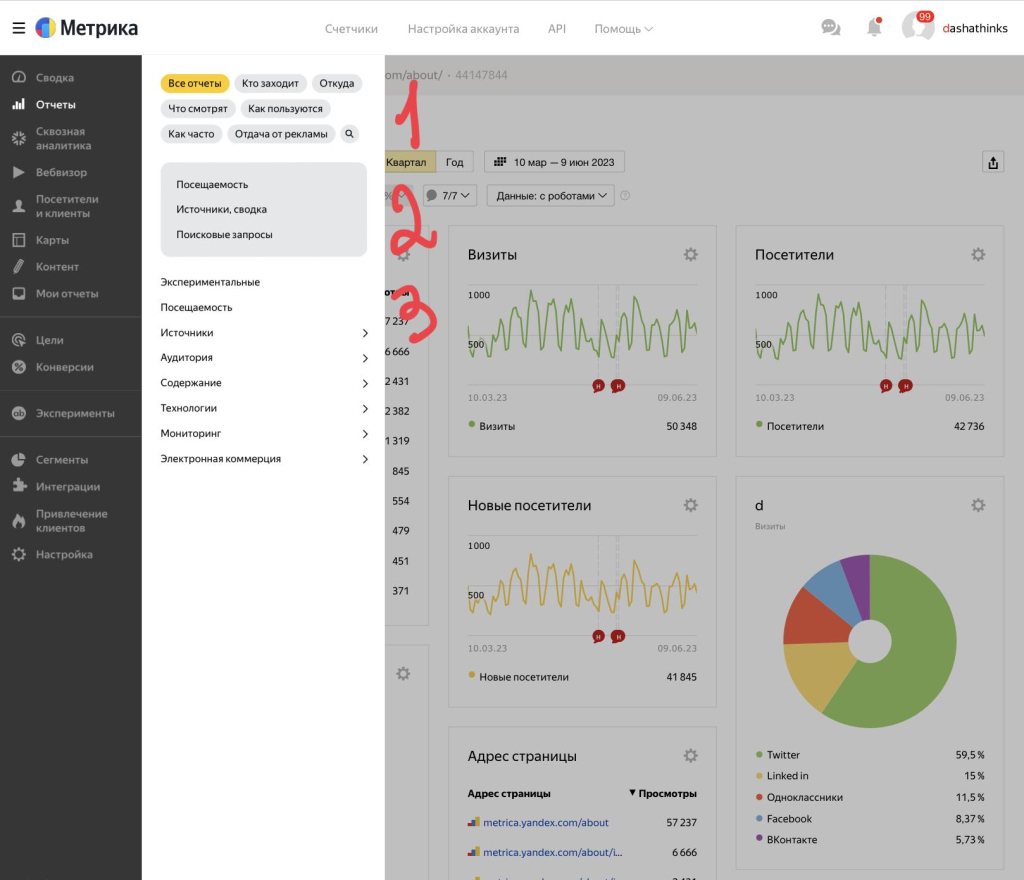Screen dimensions: 1024x880
Task: Open settings gear on Посетители widget
Action: tap(978, 255)
